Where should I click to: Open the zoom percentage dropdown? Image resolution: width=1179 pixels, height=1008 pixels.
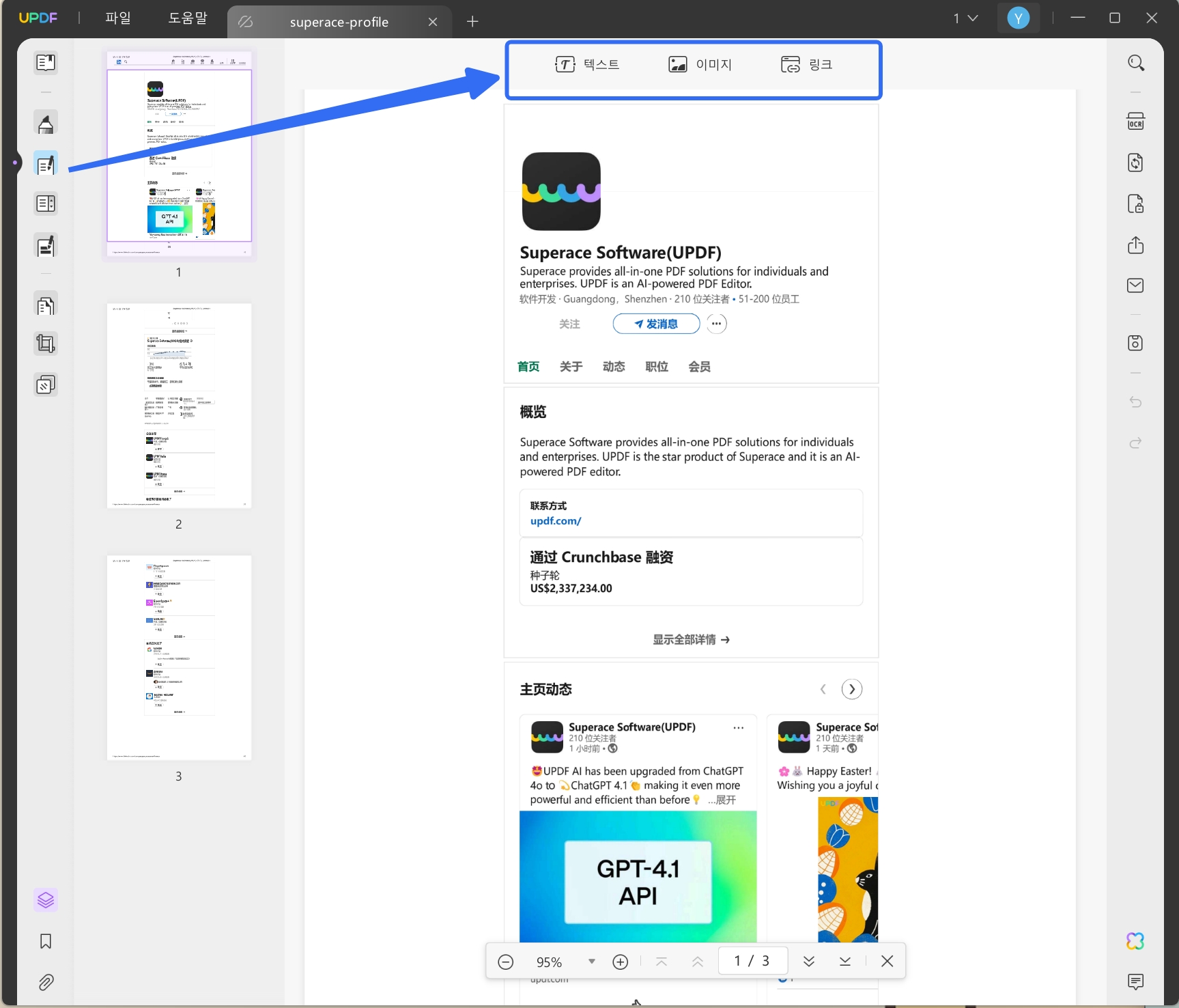pos(592,962)
